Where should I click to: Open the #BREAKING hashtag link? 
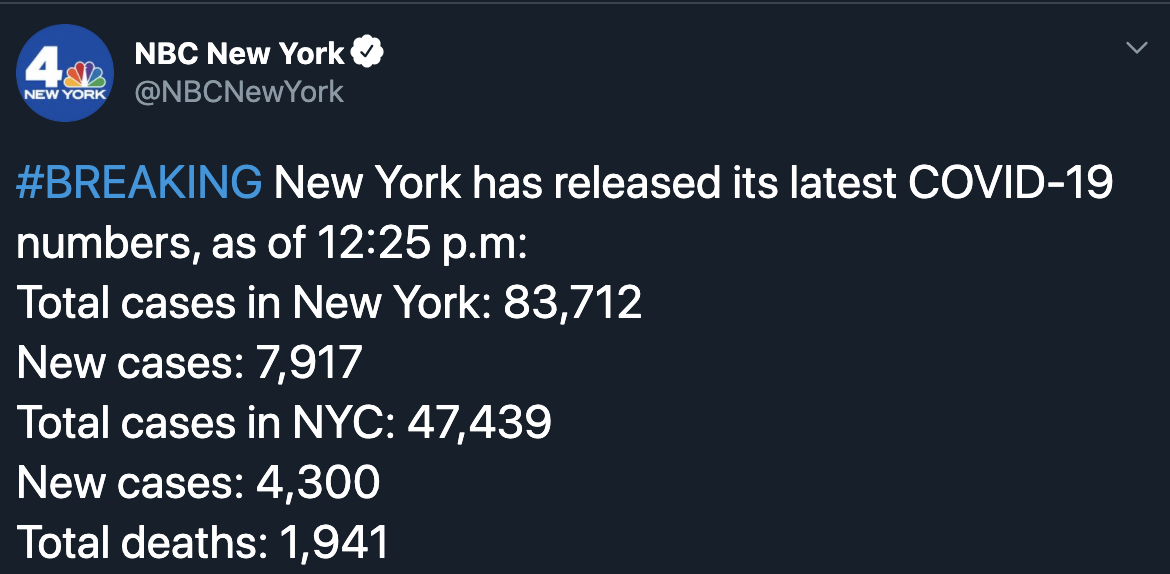(x=139, y=183)
